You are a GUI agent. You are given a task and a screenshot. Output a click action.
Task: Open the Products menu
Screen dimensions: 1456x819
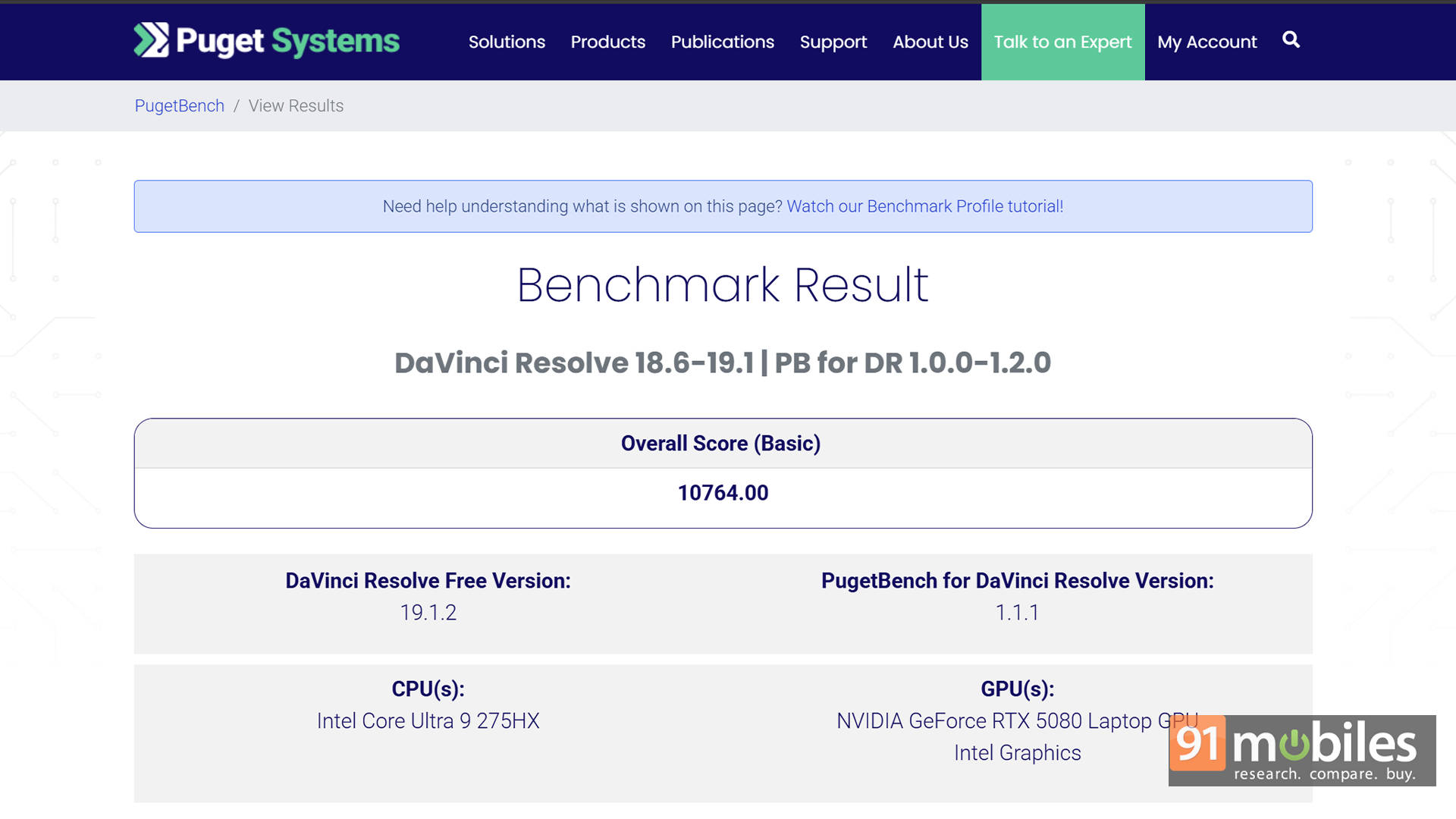tap(607, 42)
